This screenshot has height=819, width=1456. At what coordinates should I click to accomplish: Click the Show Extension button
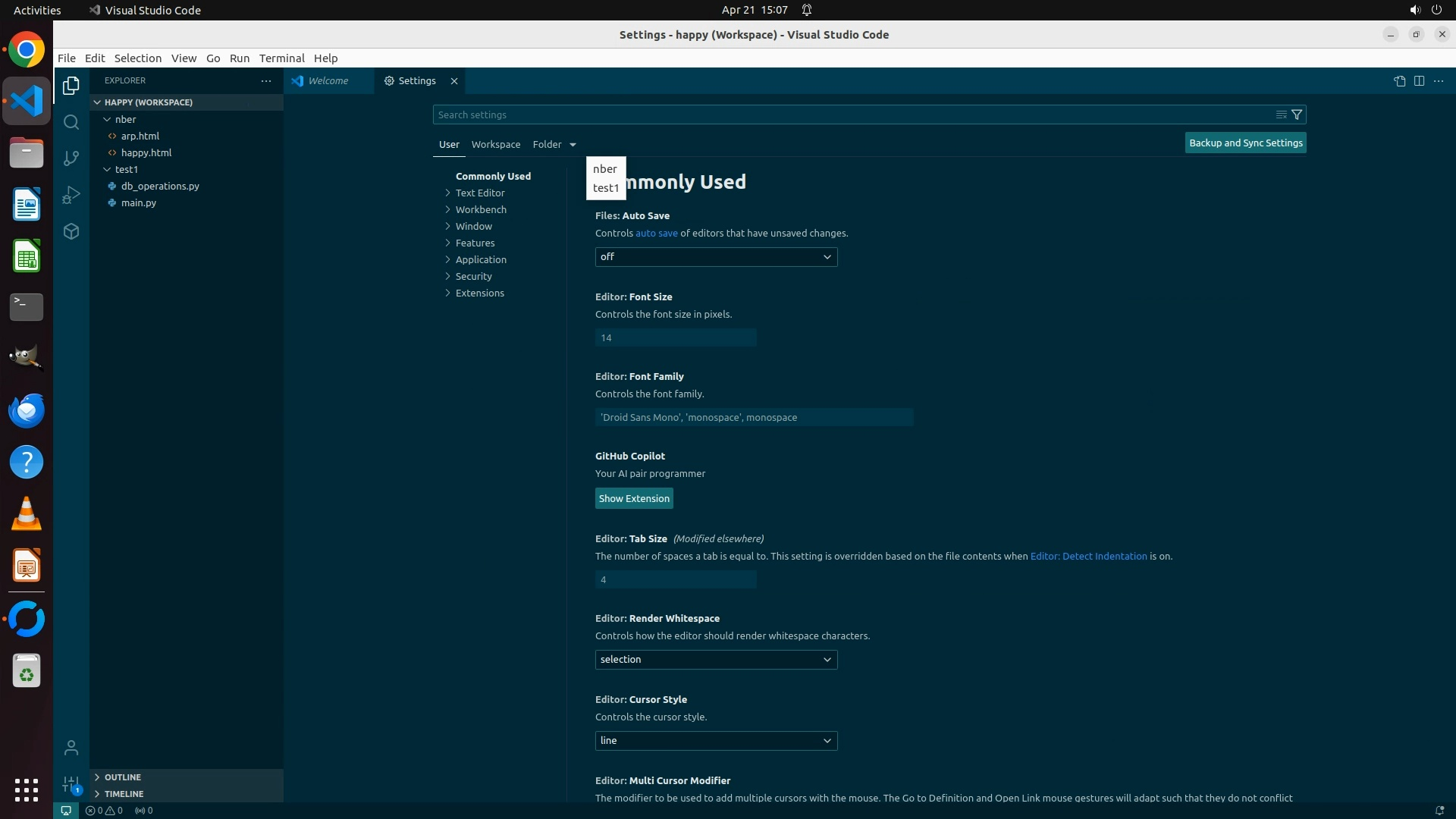pos(634,498)
